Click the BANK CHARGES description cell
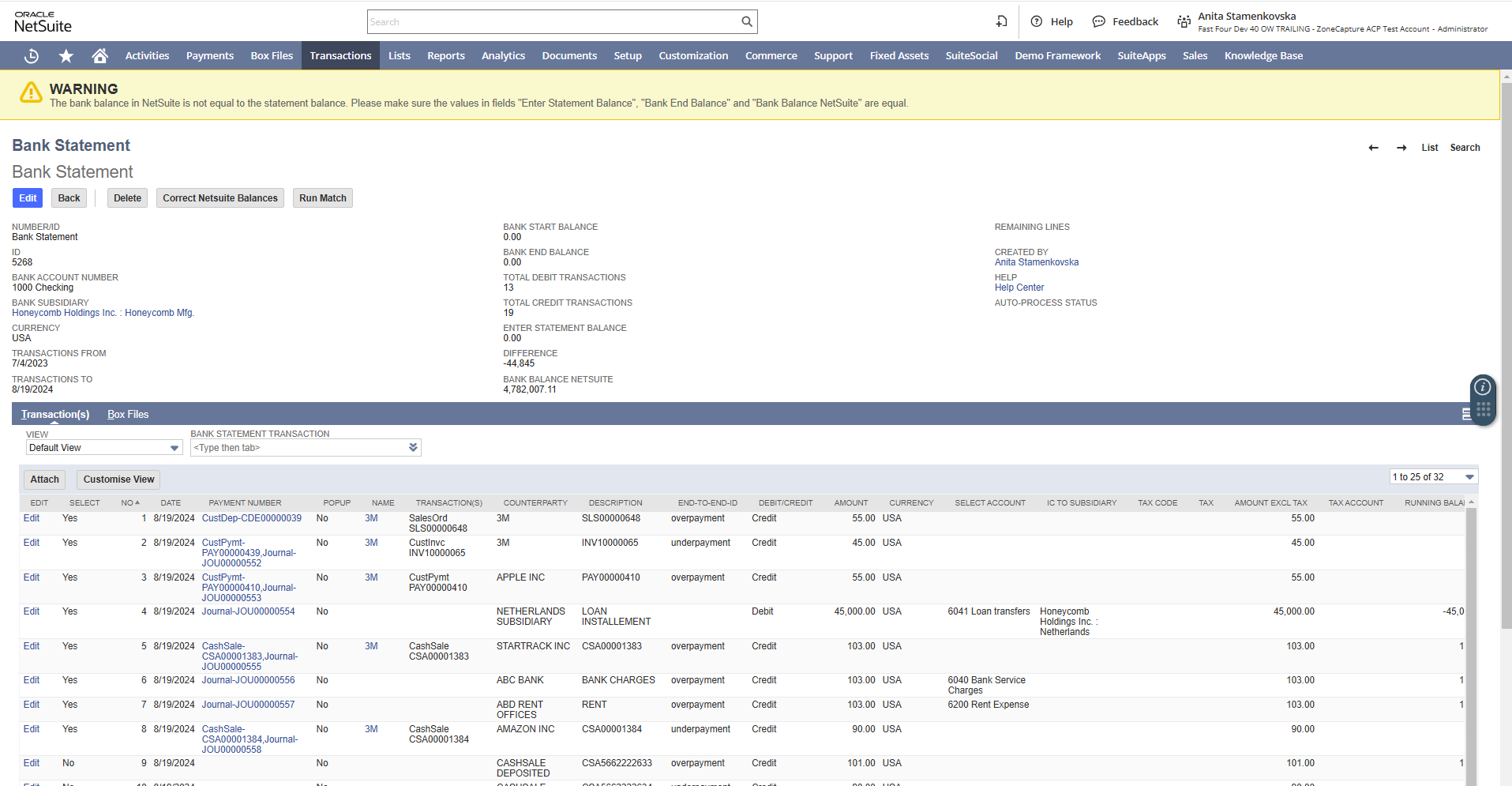 click(618, 680)
